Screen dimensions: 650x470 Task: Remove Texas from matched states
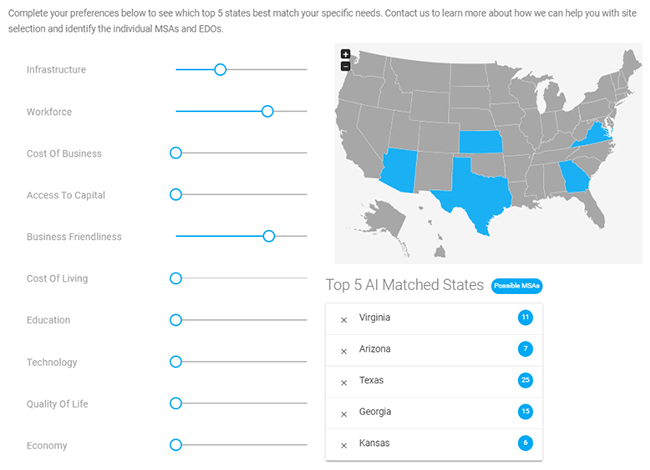tap(344, 383)
